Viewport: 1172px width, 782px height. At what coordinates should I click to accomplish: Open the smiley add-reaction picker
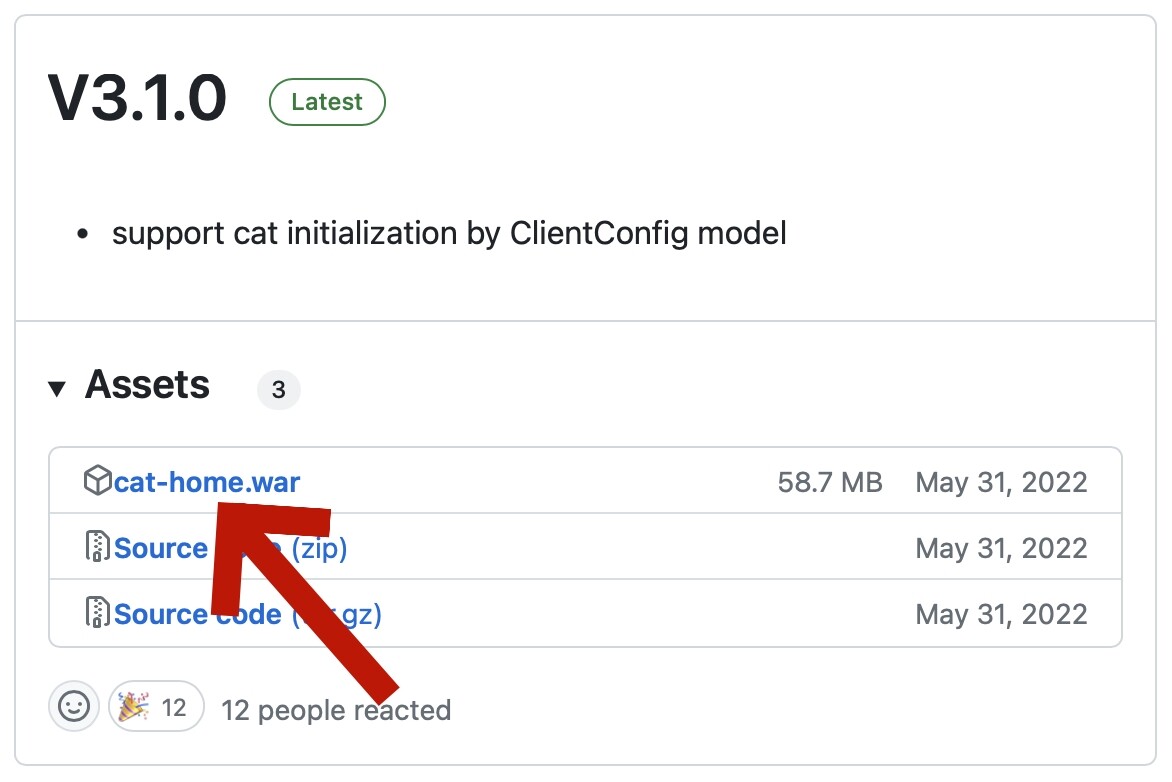tap(74, 708)
